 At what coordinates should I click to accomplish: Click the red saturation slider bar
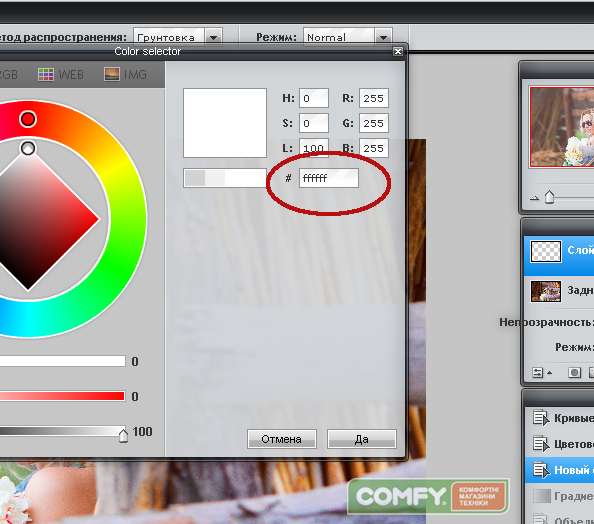tap(62, 396)
